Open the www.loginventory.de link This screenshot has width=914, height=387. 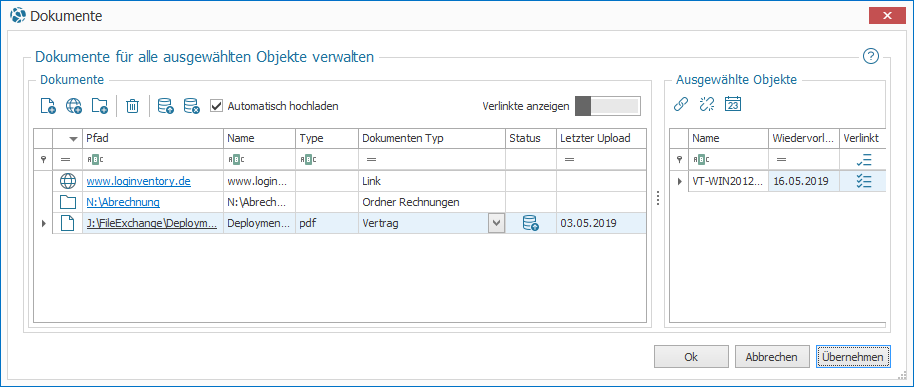[139, 181]
